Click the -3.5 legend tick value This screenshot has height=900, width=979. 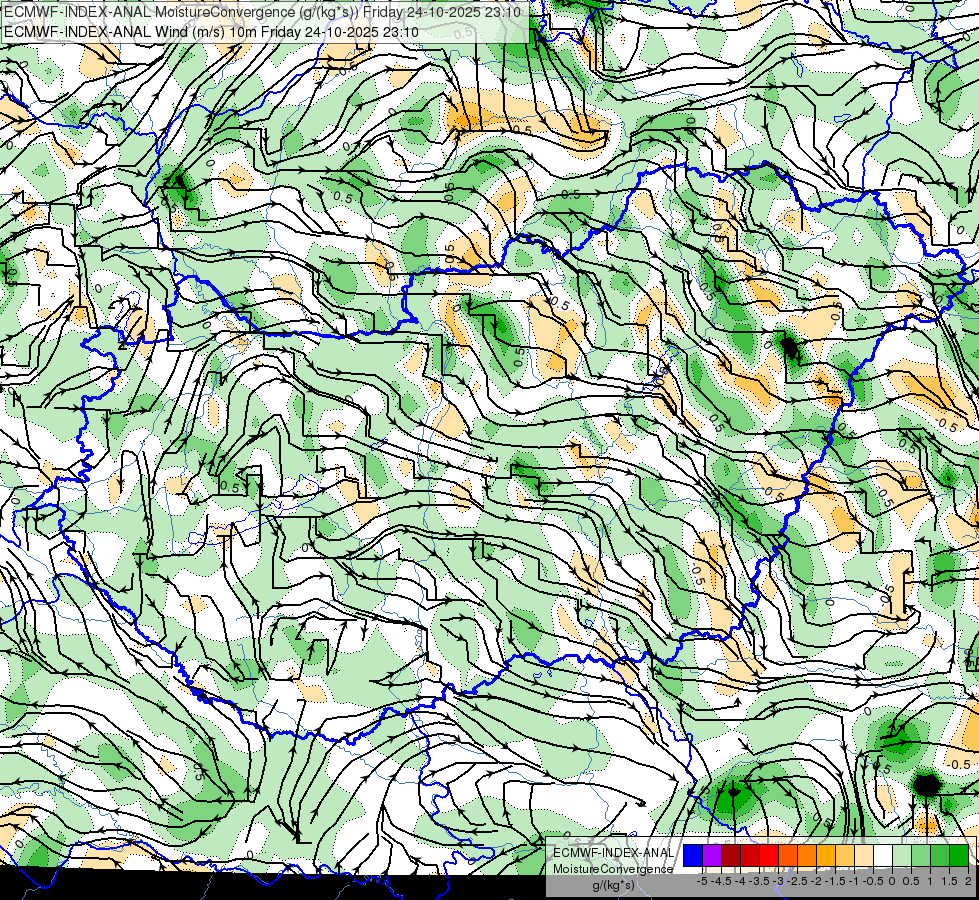coord(760,881)
